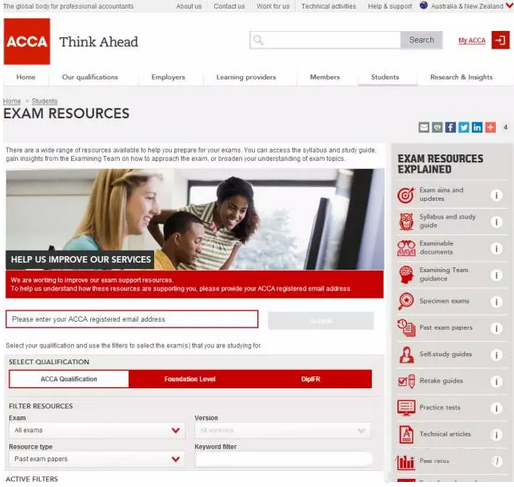This screenshot has height=487, width=514.
Task: Focus the site search input field
Action: click(x=325, y=40)
